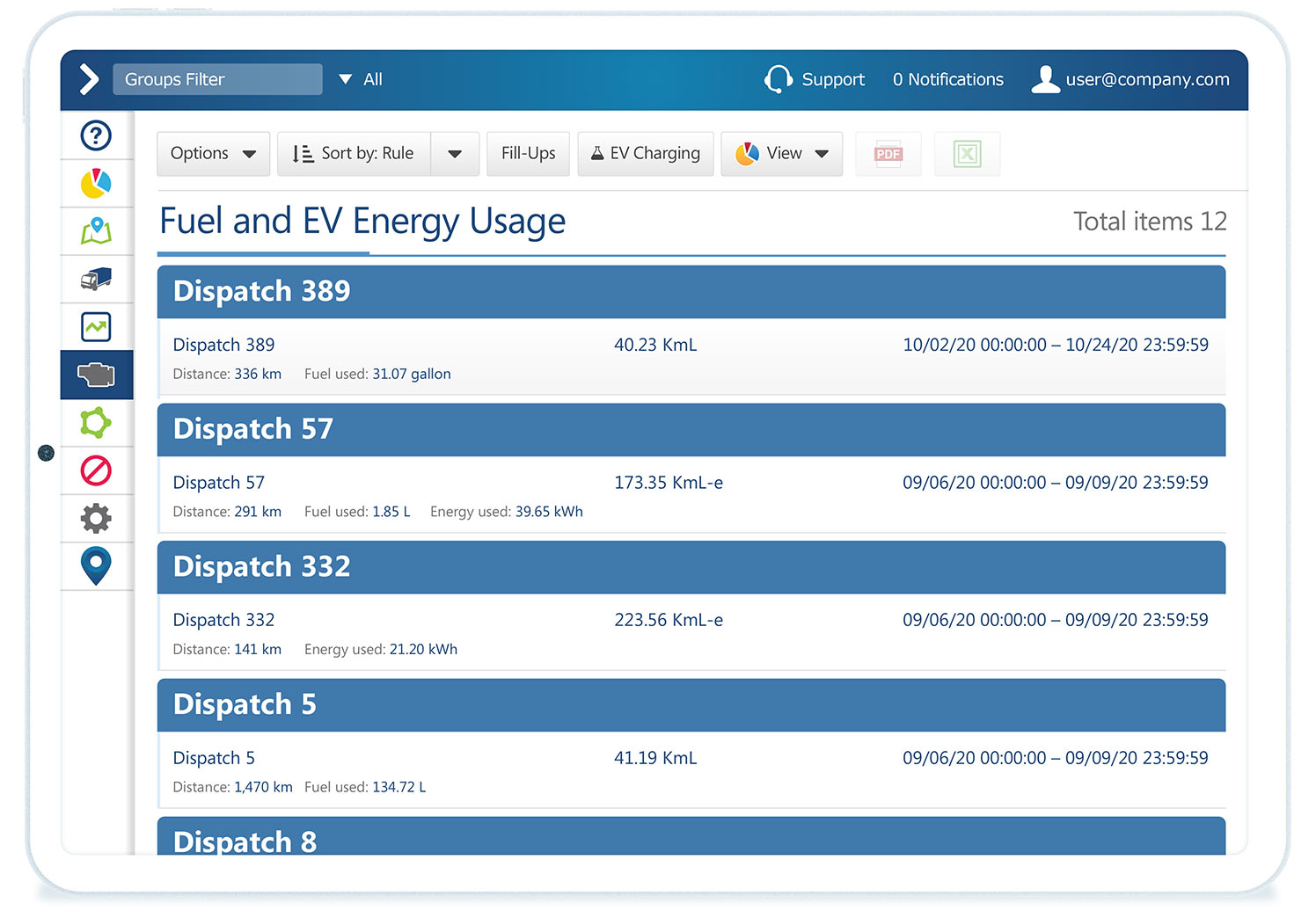Viewport: 1316px width, 918px height.
Task: Click the EV Charging button
Action: [645, 154]
